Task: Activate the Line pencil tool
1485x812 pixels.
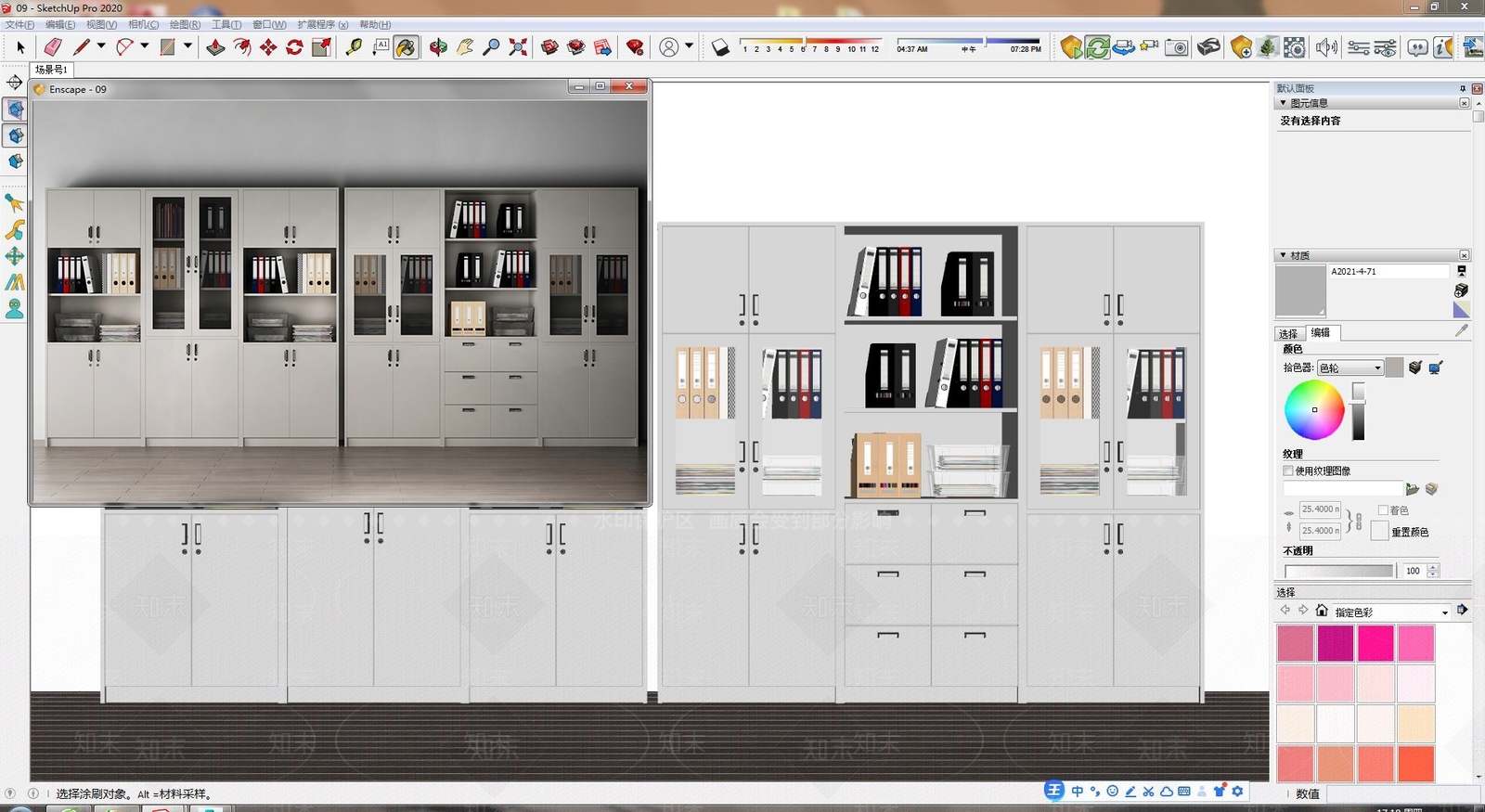Action: (x=82, y=47)
